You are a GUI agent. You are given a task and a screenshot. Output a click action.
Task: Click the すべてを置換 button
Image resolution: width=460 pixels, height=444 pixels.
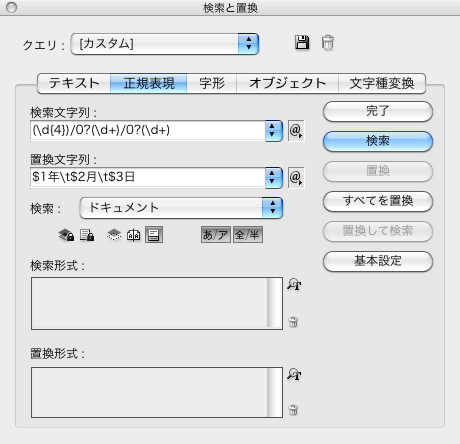tap(378, 201)
